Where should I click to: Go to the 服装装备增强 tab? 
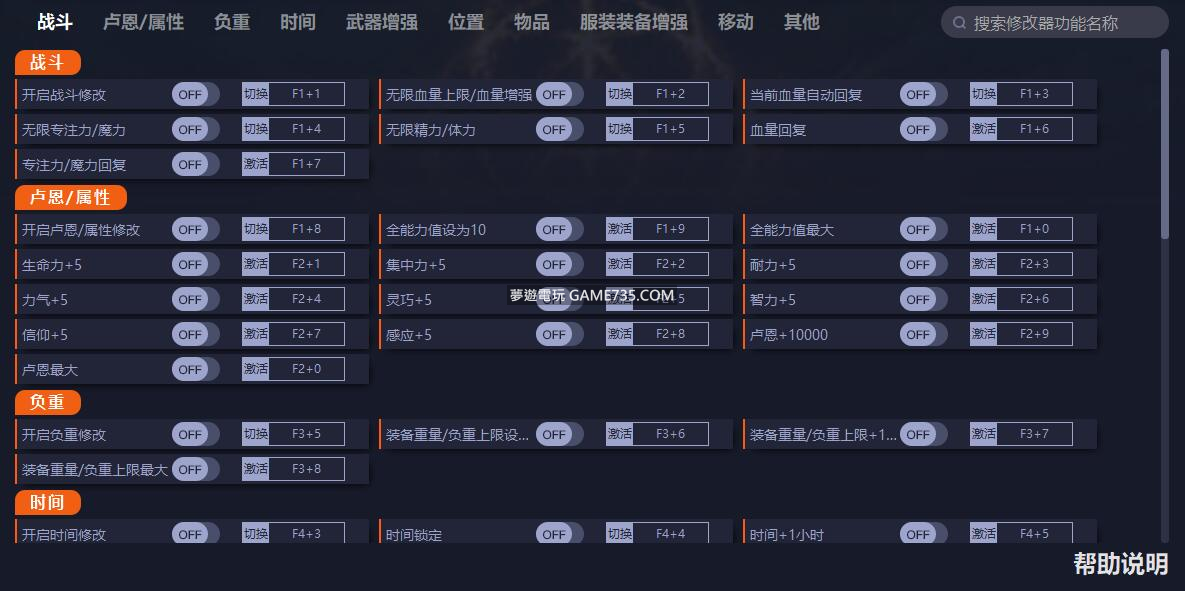pyautogui.click(x=633, y=21)
